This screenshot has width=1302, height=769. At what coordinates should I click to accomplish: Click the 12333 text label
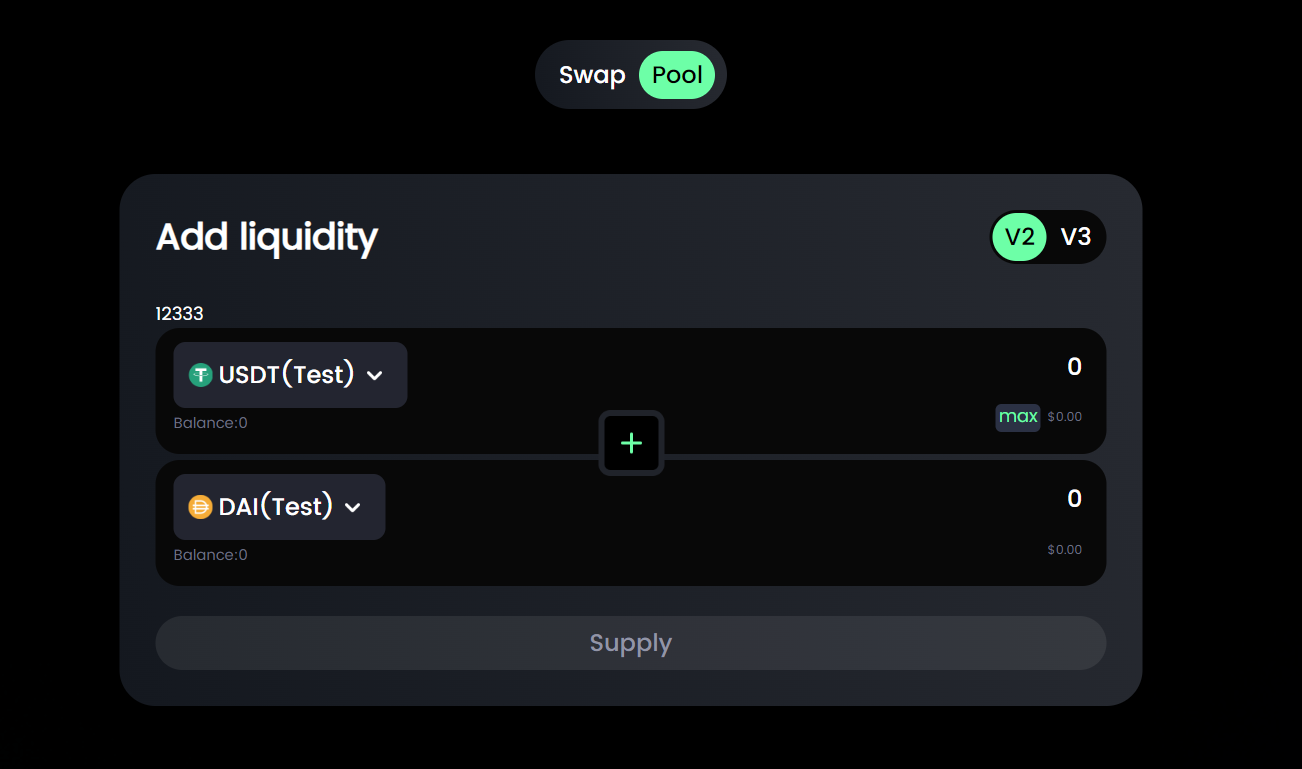(x=179, y=314)
